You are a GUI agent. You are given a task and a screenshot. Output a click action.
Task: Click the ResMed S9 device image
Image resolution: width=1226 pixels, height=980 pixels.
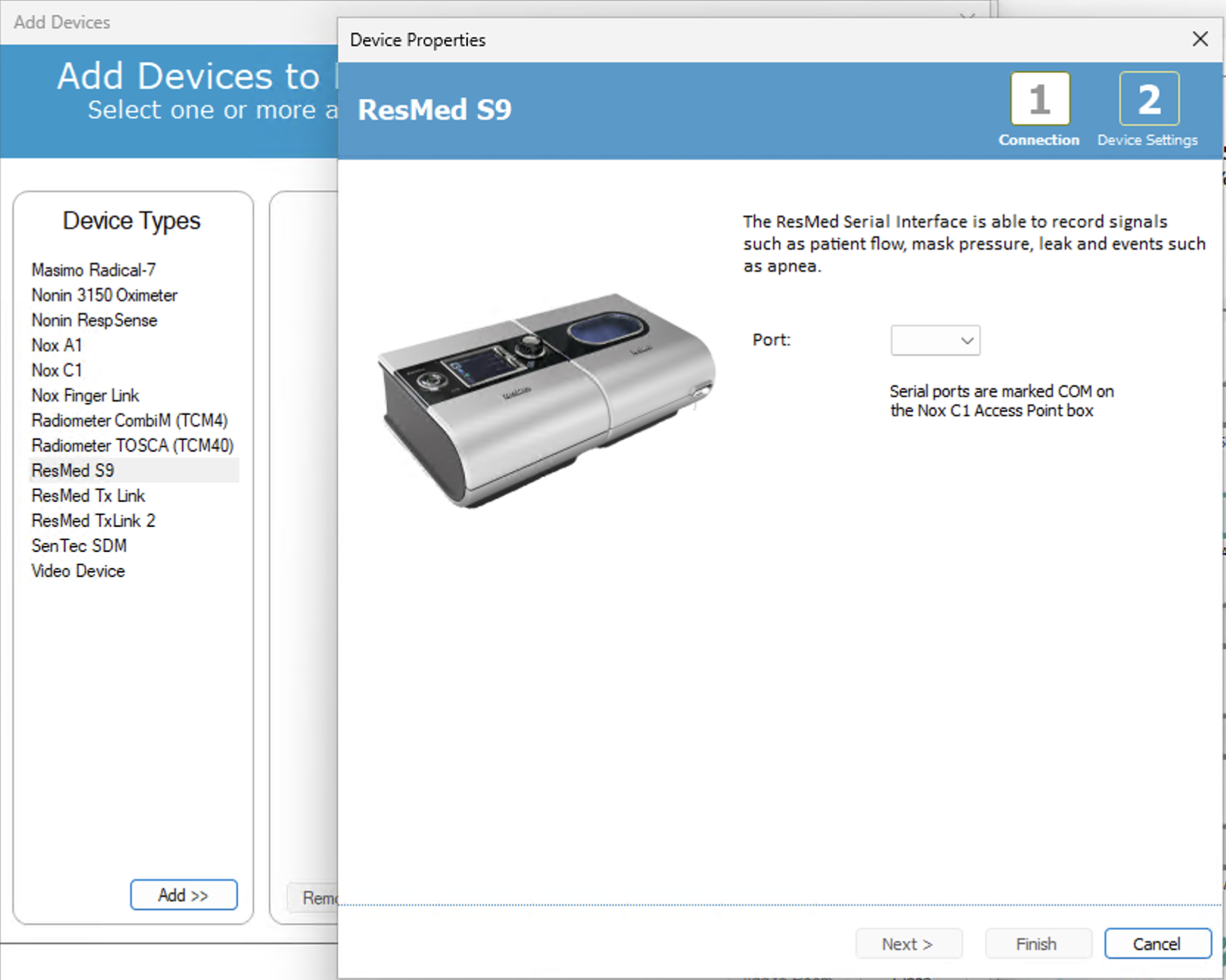[546, 400]
